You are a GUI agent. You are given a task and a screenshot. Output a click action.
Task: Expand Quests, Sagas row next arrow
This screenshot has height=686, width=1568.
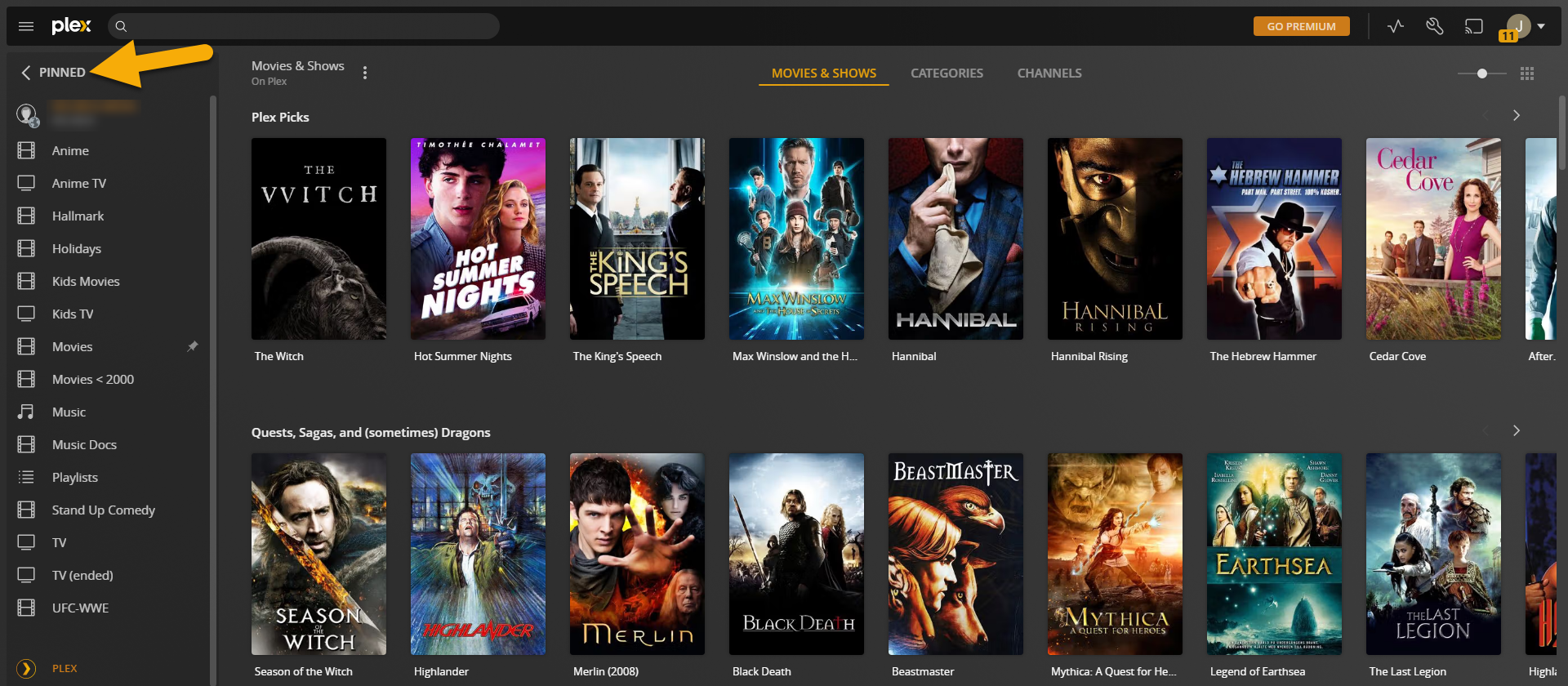1516,430
